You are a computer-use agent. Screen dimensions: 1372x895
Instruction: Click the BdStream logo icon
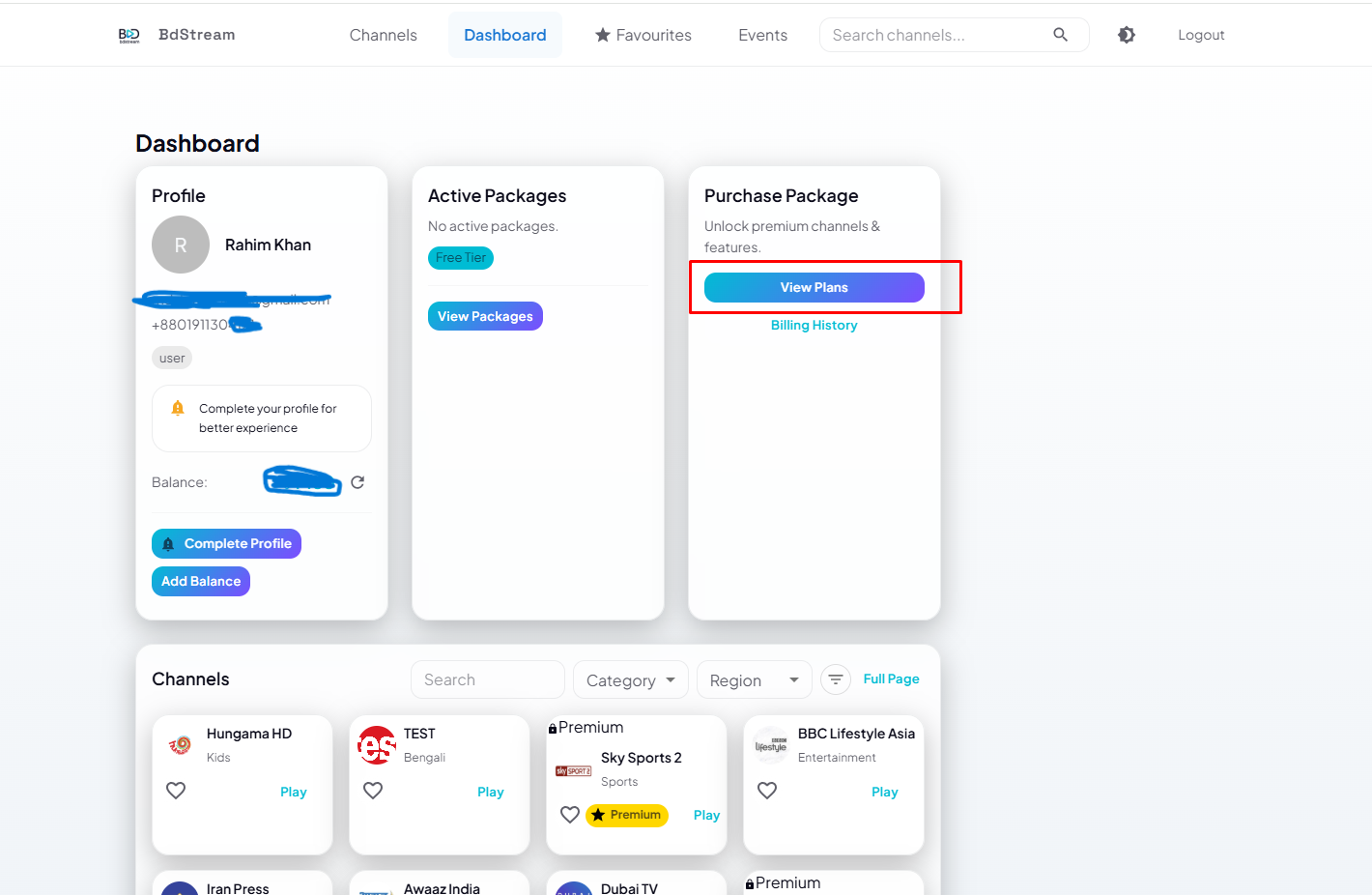point(129,35)
